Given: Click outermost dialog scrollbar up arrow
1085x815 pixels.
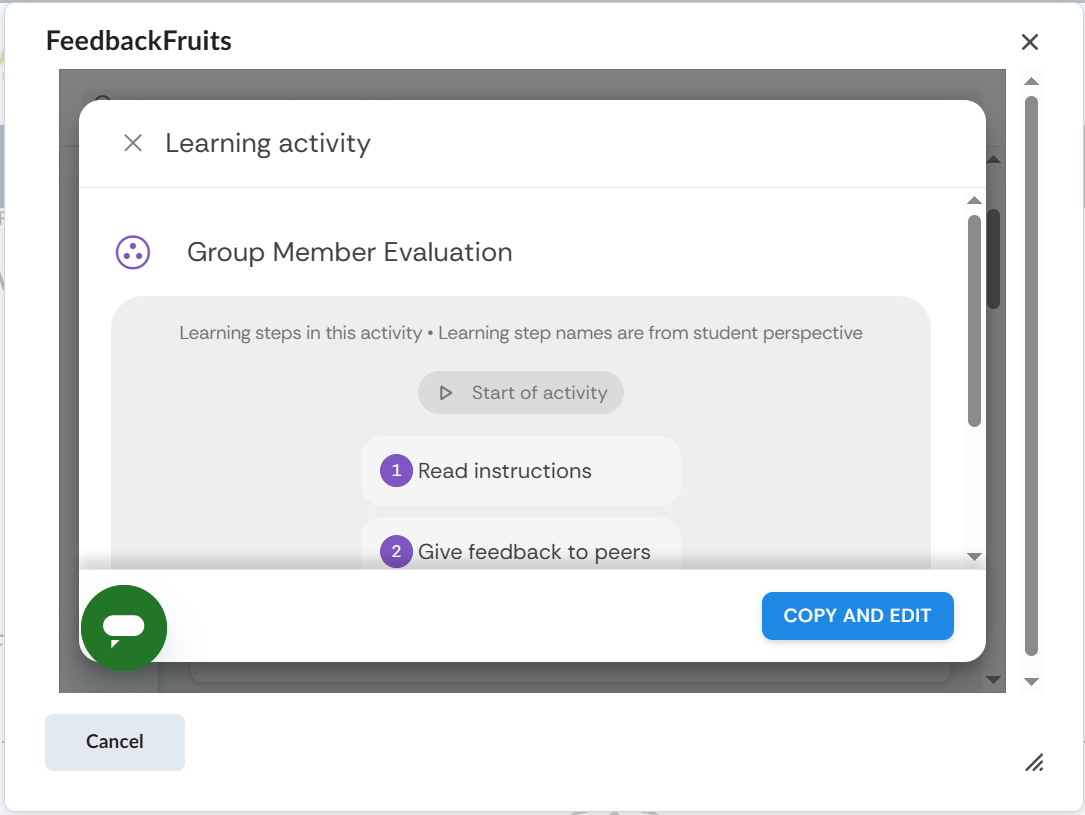Looking at the screenshot, I should click(1032, 81).
